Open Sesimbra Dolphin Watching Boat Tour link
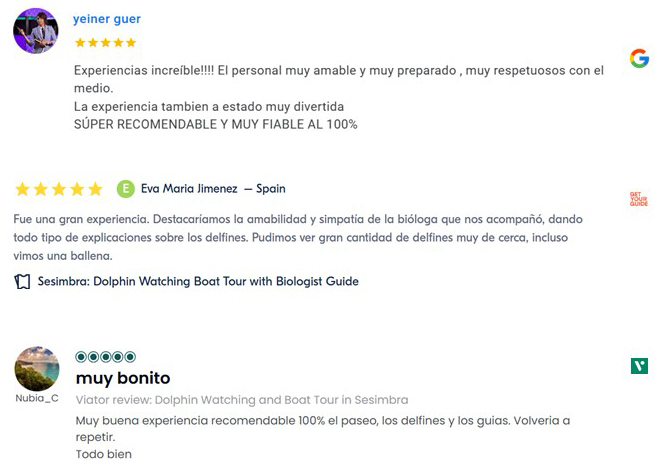Image resolution: width=666 pixels, height=475 pixels. [198, 282]
